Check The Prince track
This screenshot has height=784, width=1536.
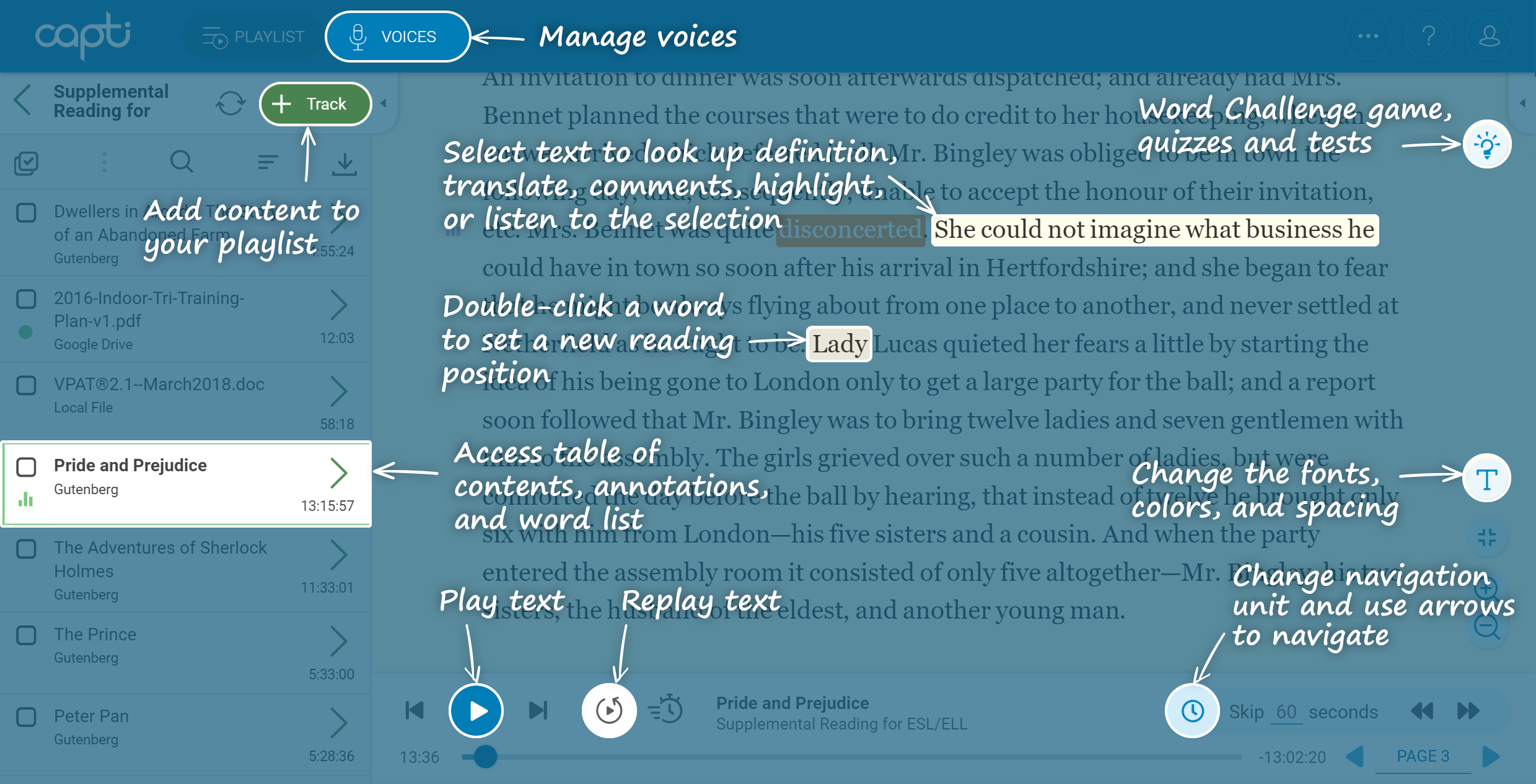pyautogui.click(x=26, y=635)
